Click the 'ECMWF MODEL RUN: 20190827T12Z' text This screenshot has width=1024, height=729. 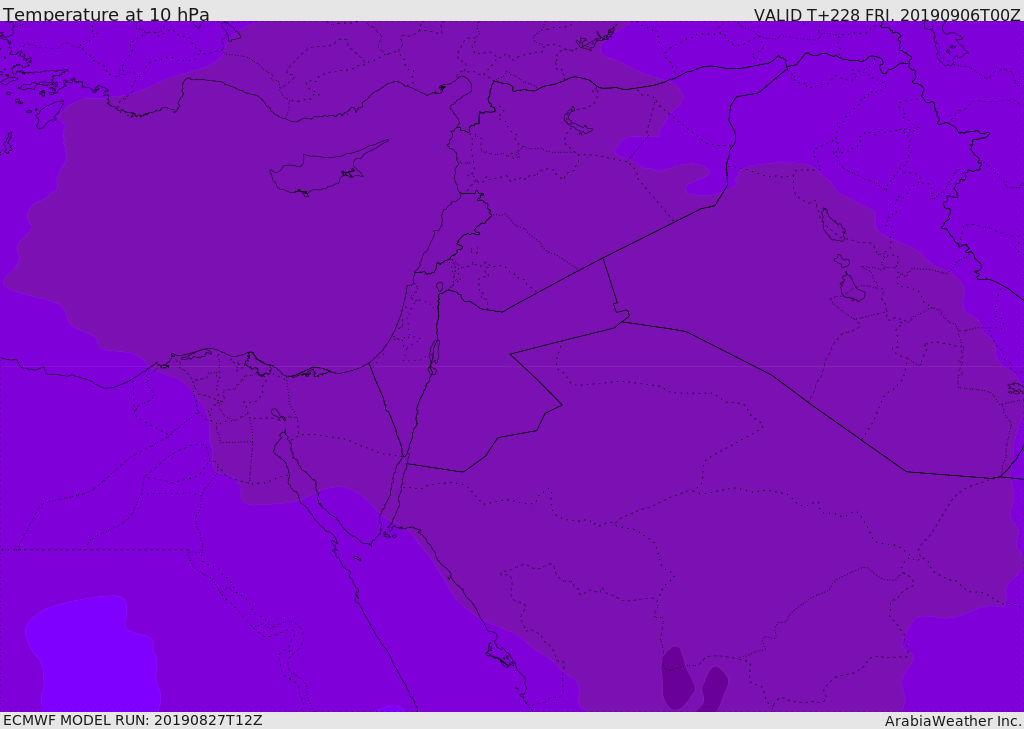pyautogui.click(x=133, y=721)
